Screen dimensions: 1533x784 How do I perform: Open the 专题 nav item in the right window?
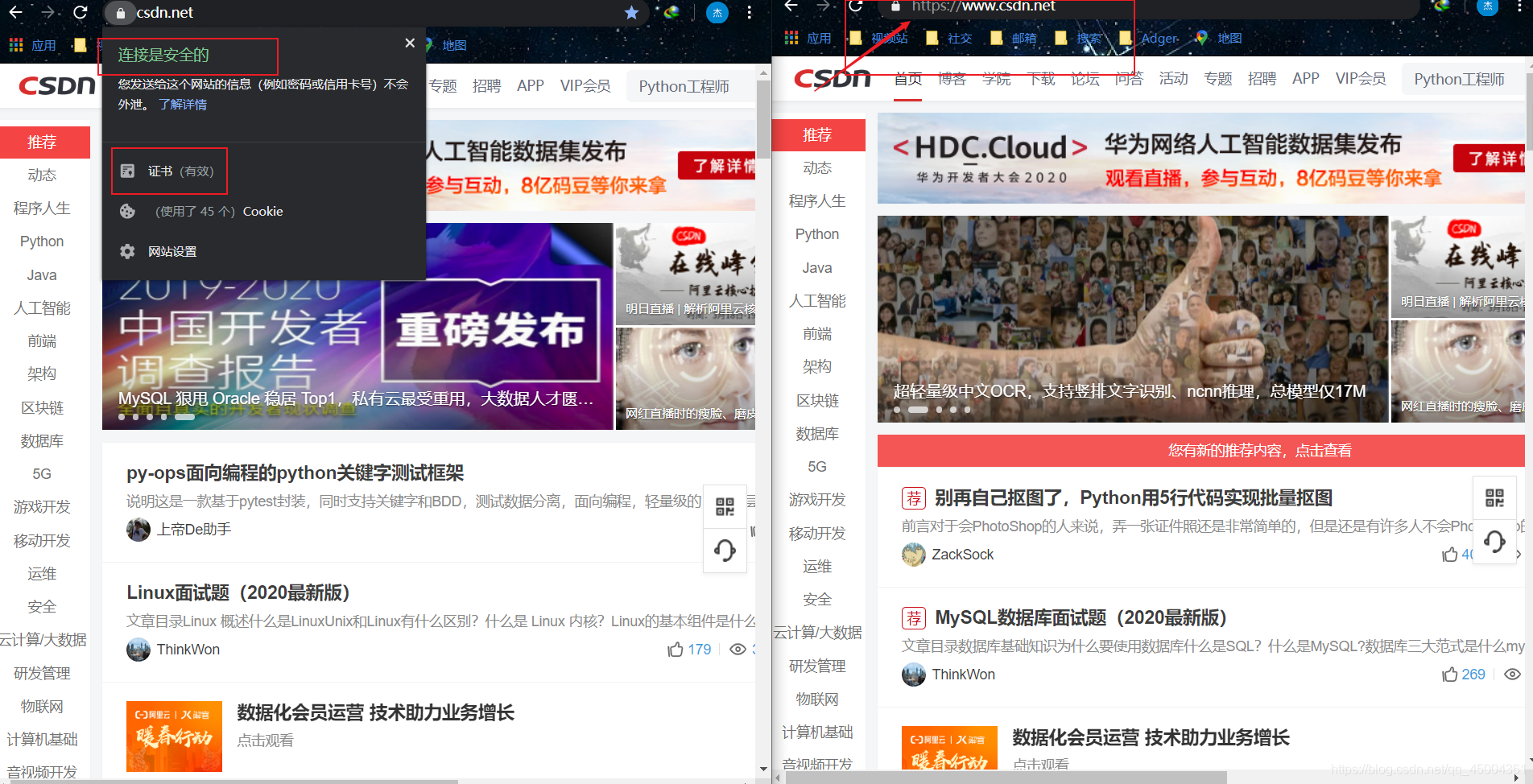point(1217,78)
